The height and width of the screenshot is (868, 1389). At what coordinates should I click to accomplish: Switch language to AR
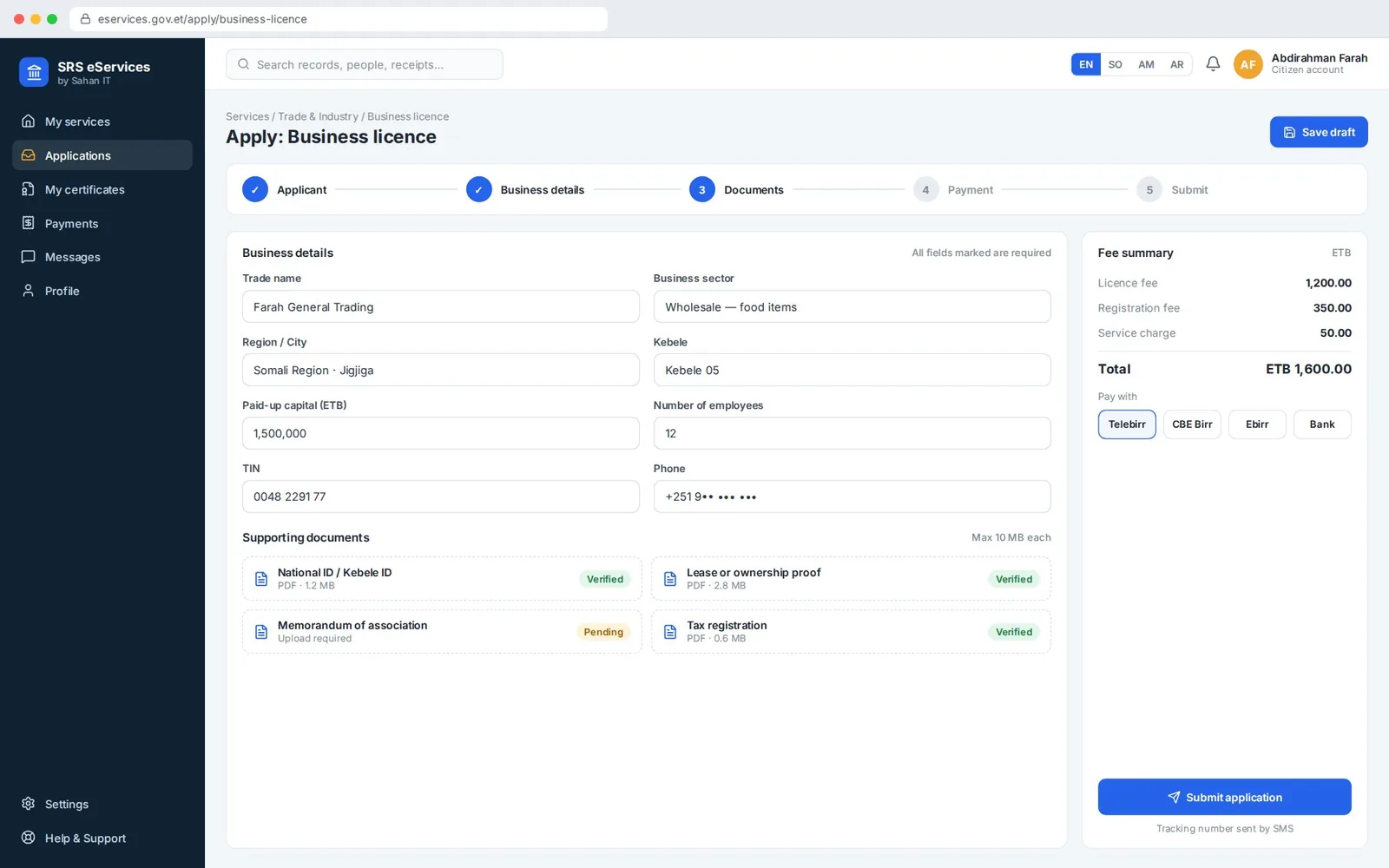(1176, 64)
